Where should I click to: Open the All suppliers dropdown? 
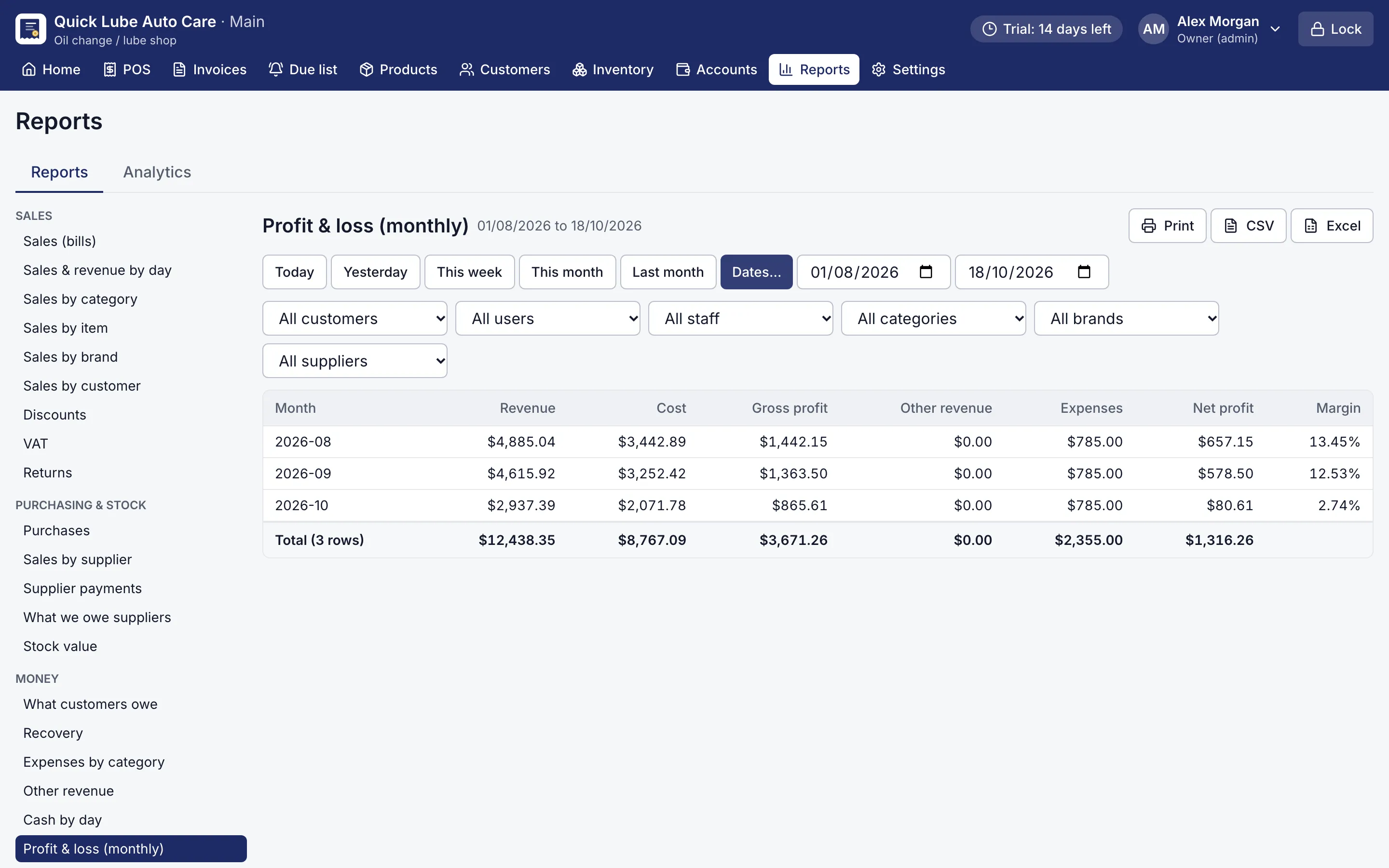point(354,361)
